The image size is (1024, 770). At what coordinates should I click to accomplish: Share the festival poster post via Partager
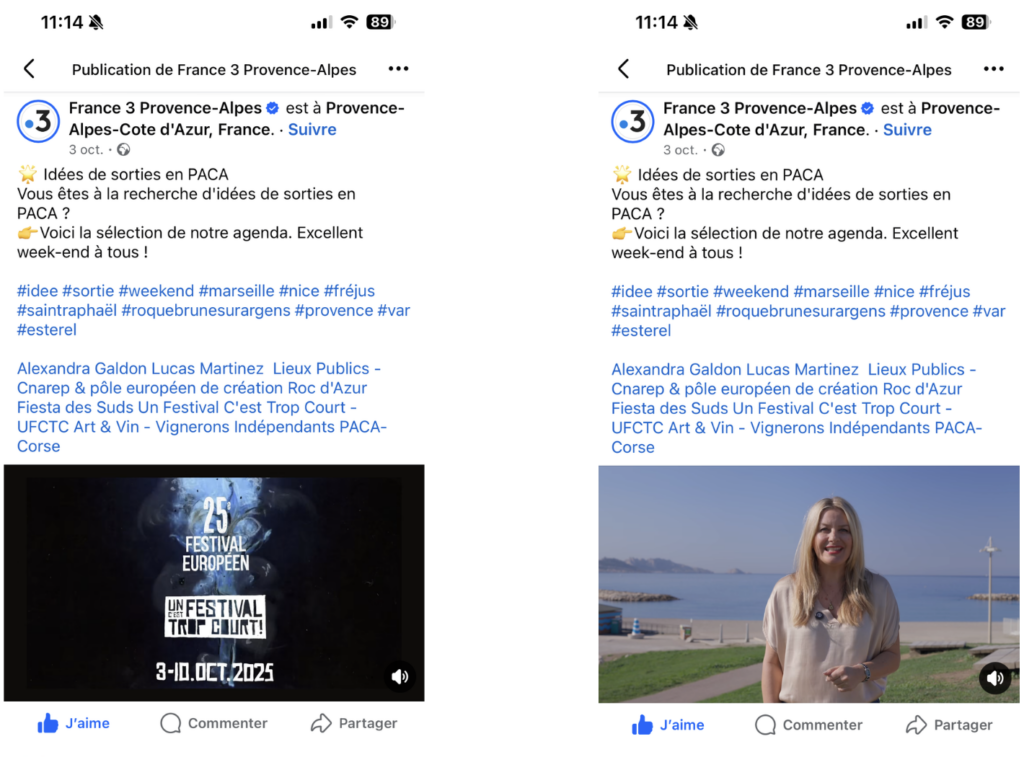tap(354, 723)
